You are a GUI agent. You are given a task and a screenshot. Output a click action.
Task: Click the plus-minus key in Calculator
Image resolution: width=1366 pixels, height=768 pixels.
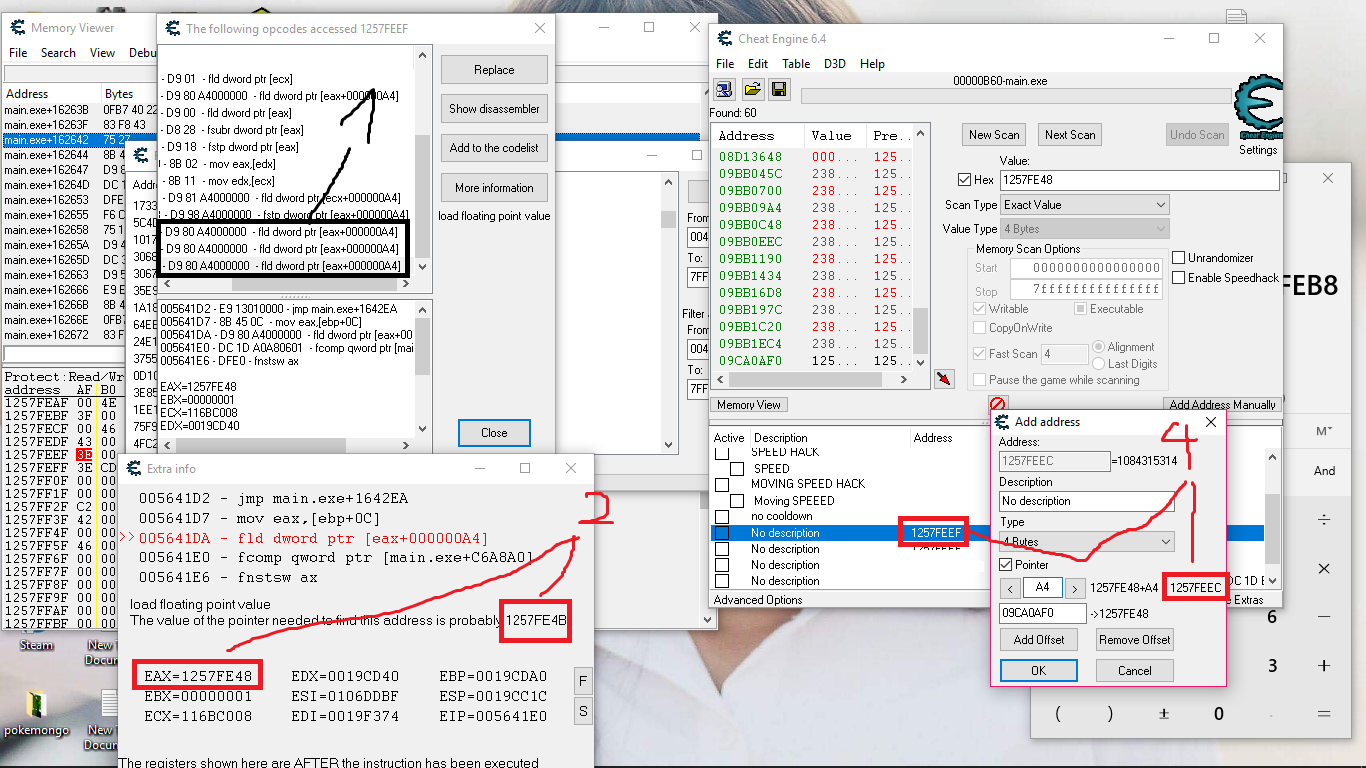pos(1164,714)
